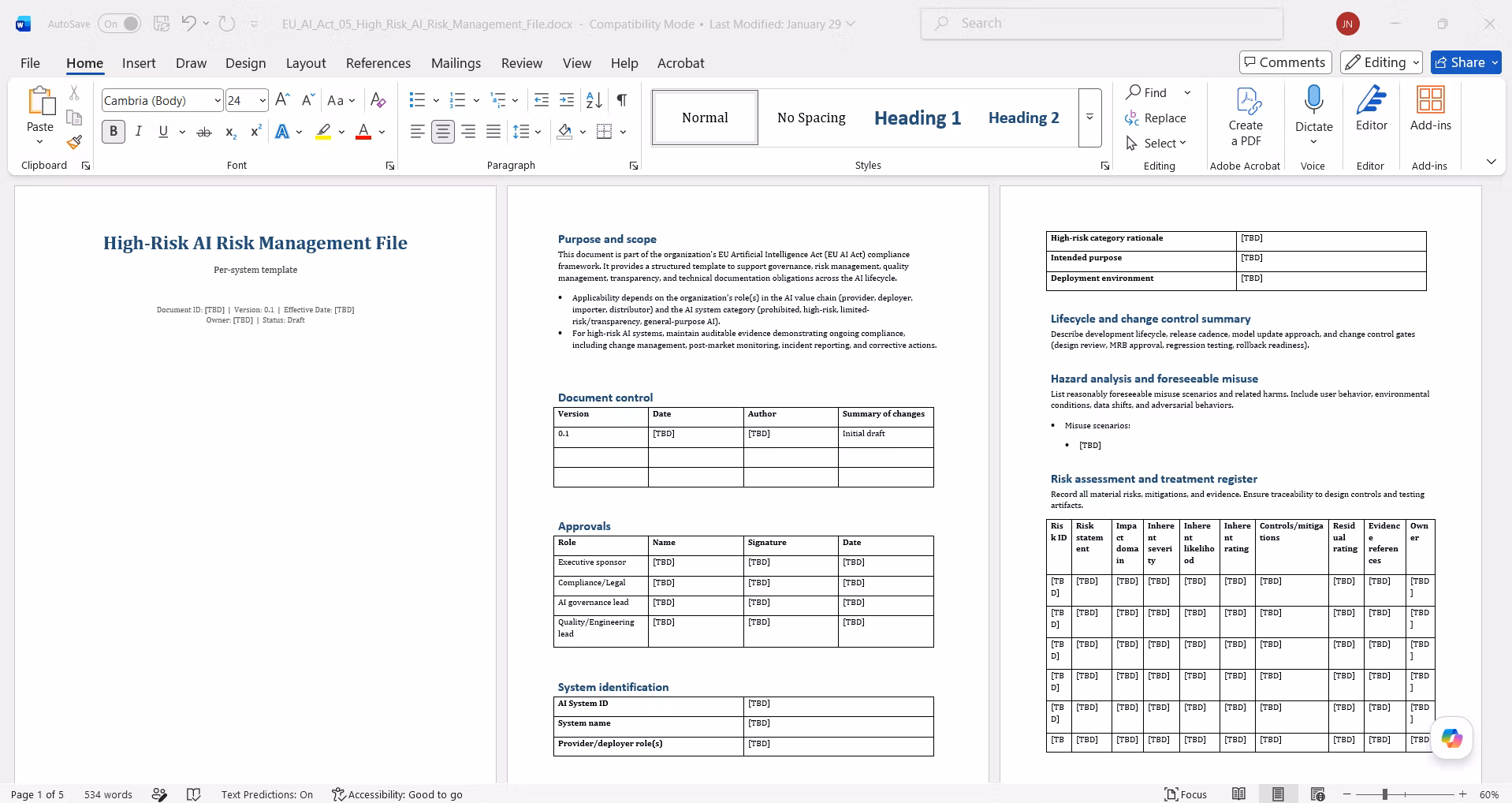The height and width of the screenshot is (803, 1512).
Task: Switch to the Design tab
Action: point(245,63)
